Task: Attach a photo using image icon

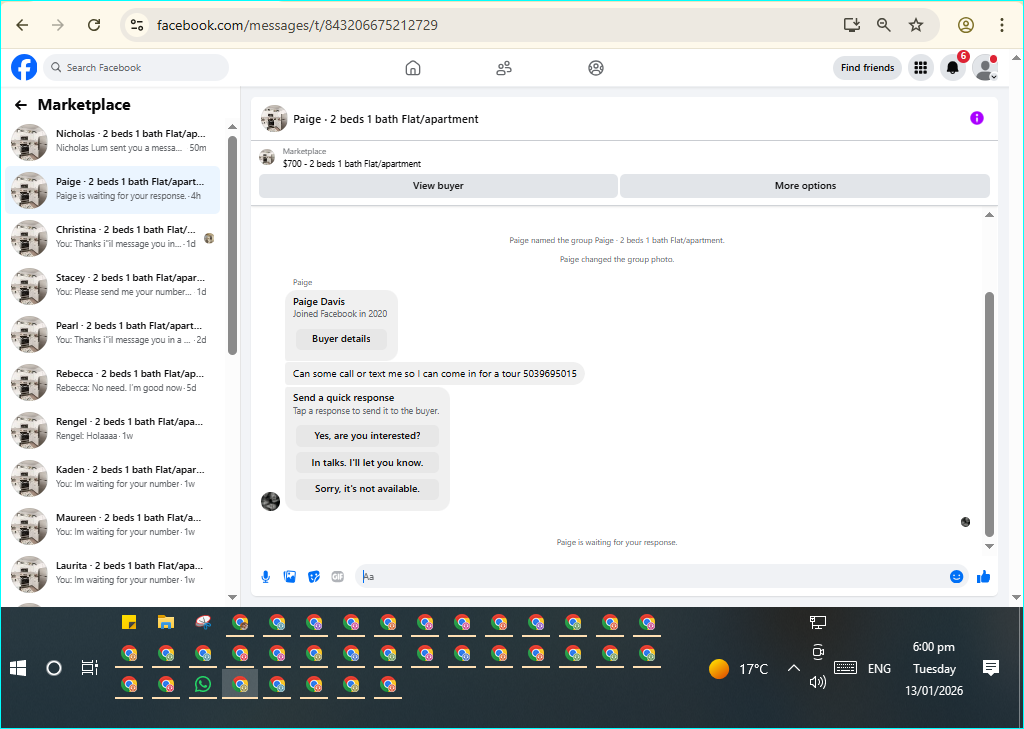Action: point(290,577)
